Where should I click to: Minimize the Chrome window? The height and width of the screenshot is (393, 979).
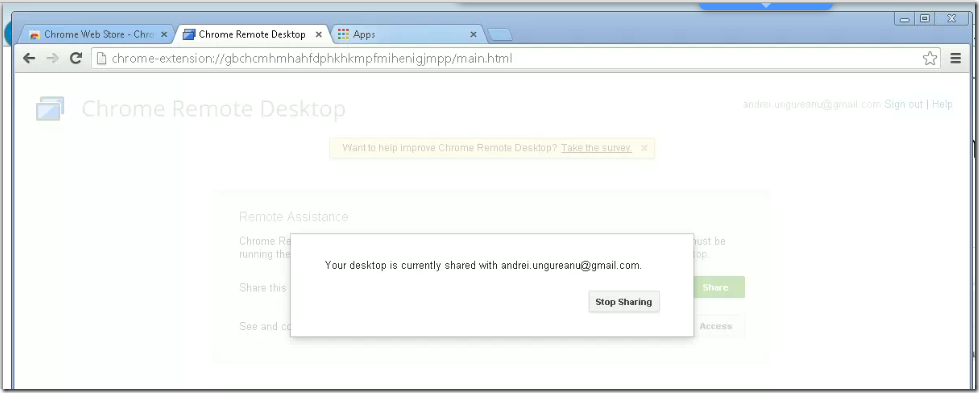pyautogui.click(x=904, y=19)
